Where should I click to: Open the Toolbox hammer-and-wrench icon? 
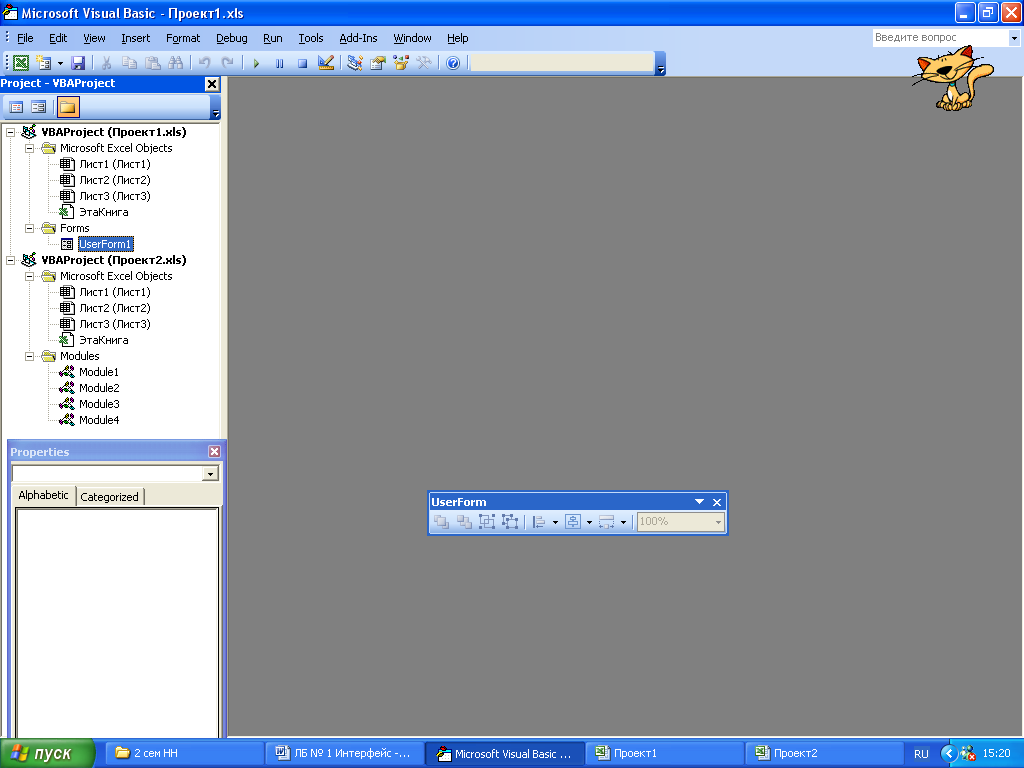point(423,63)
